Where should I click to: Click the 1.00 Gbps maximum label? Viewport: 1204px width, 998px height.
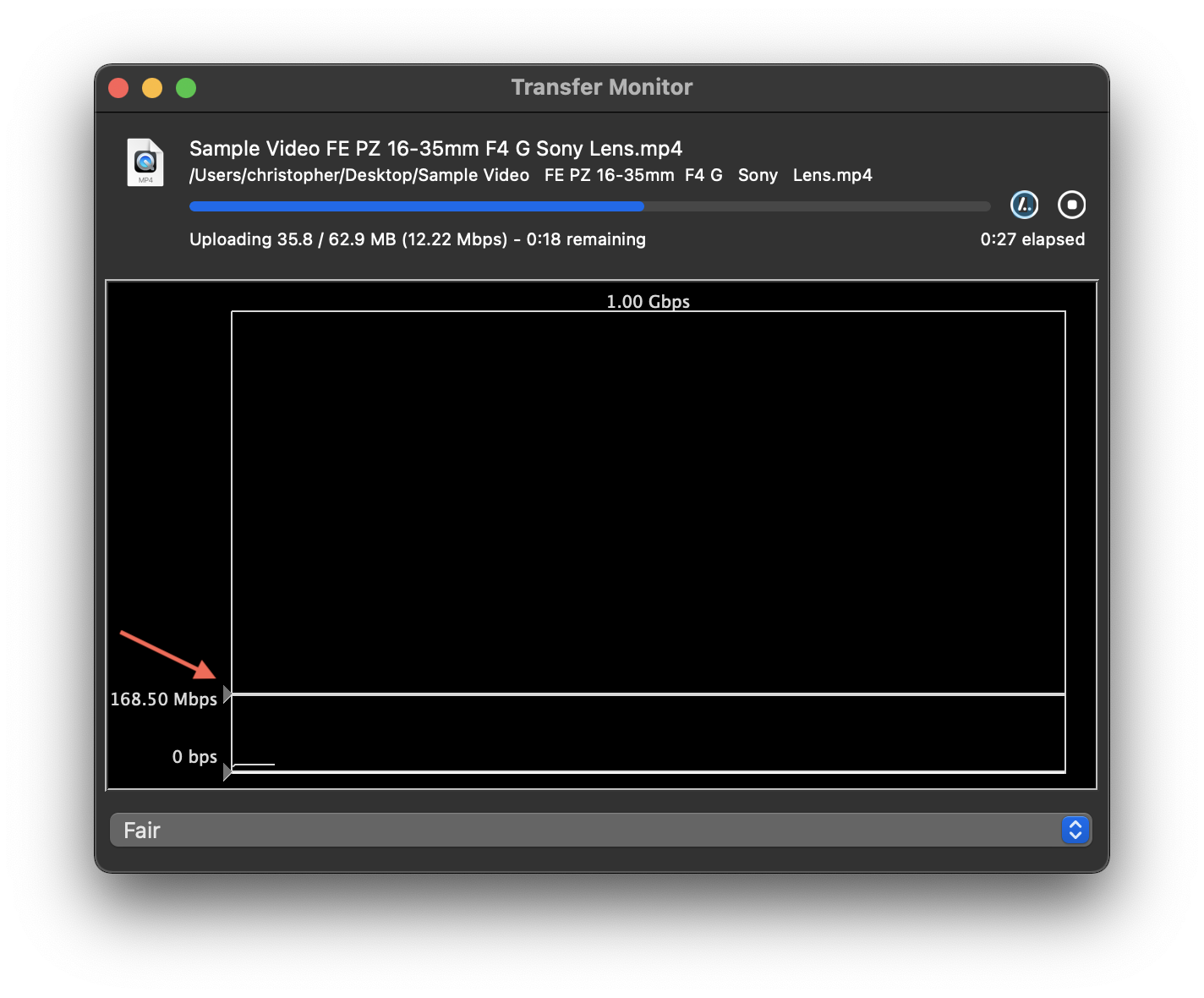(649, 301)
